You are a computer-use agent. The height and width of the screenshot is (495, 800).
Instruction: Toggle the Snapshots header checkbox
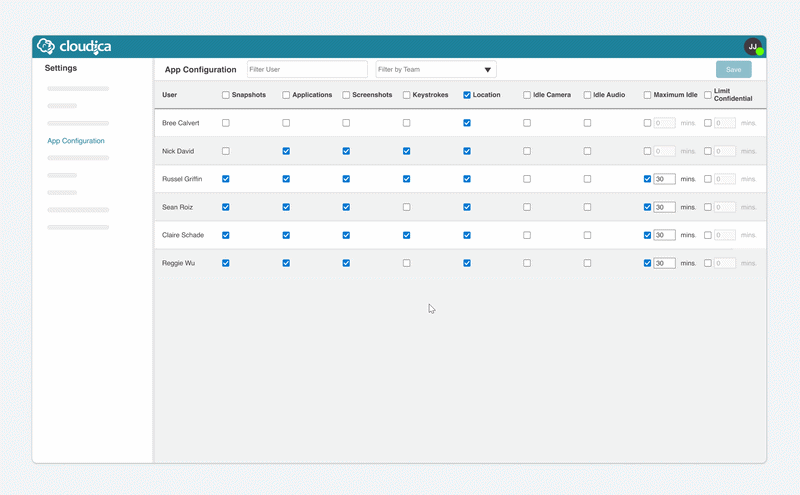tap(226, 95)
